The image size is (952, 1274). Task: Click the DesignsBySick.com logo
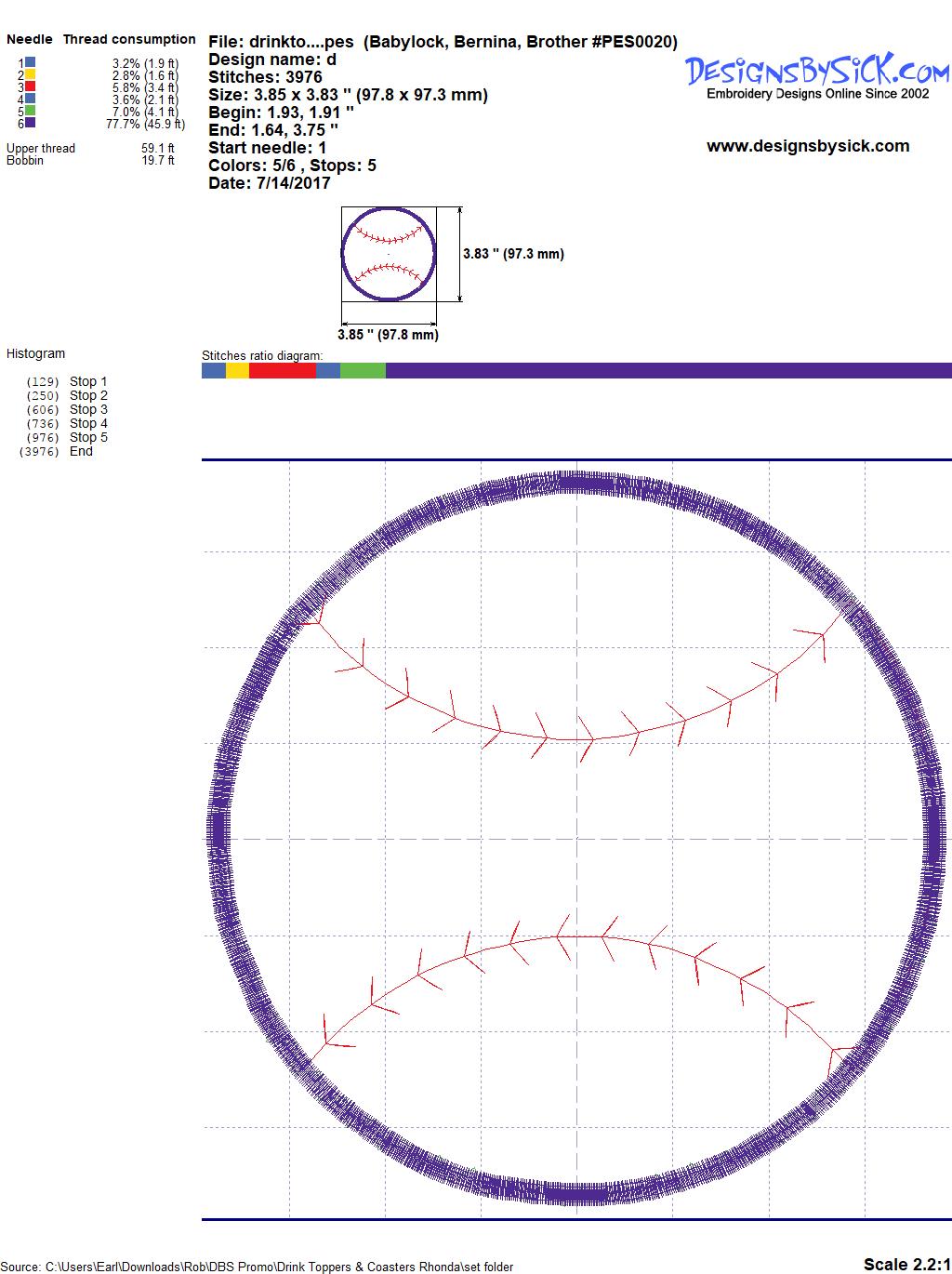point(817,71)
